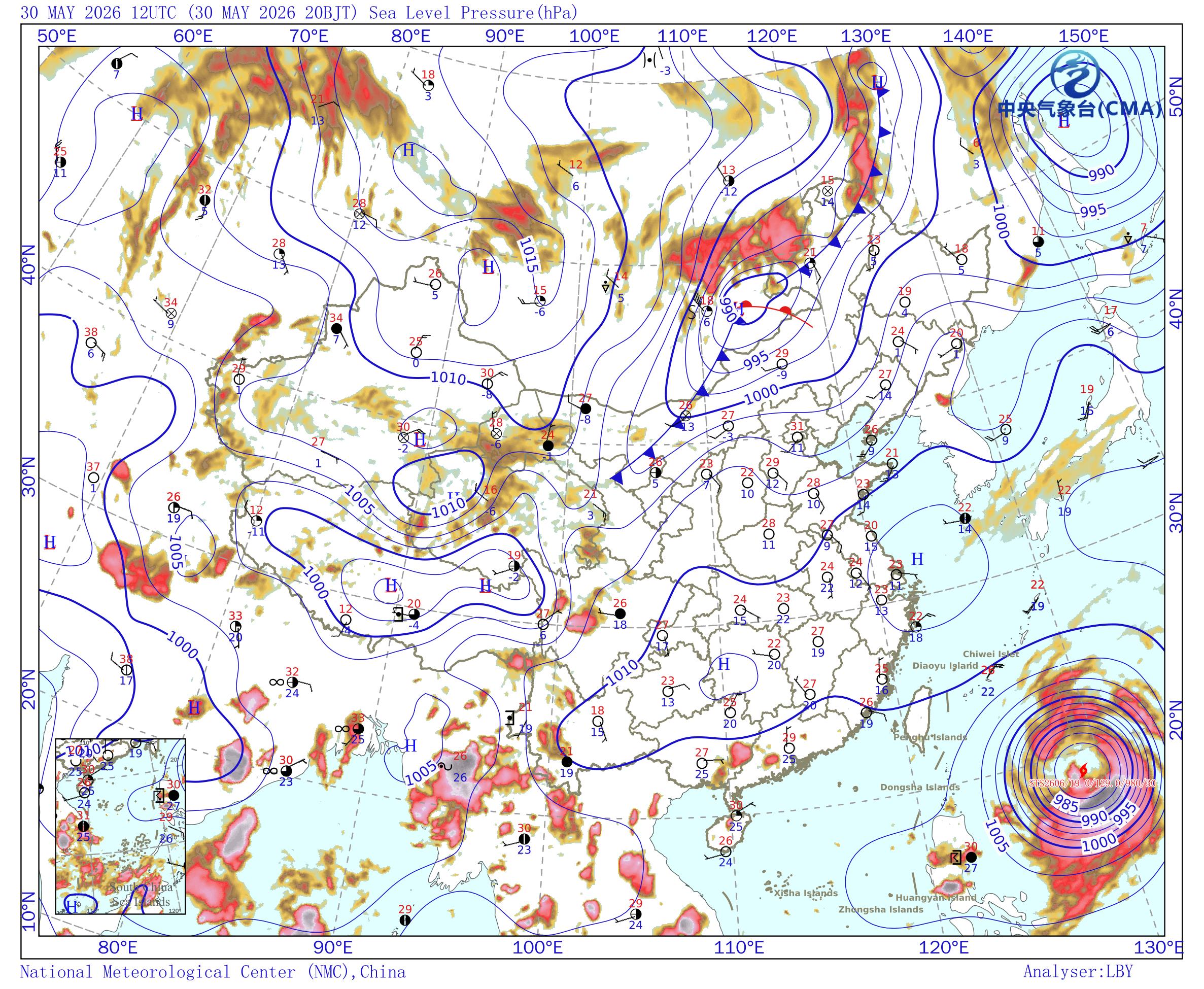
Task: Click the sandstorm S symbol near station 18/6
Action: (x=692, y=312)
